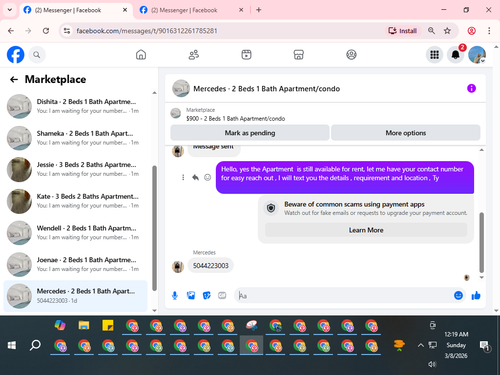Open browser zoom magnifier icon

click(x=431, y=31)
